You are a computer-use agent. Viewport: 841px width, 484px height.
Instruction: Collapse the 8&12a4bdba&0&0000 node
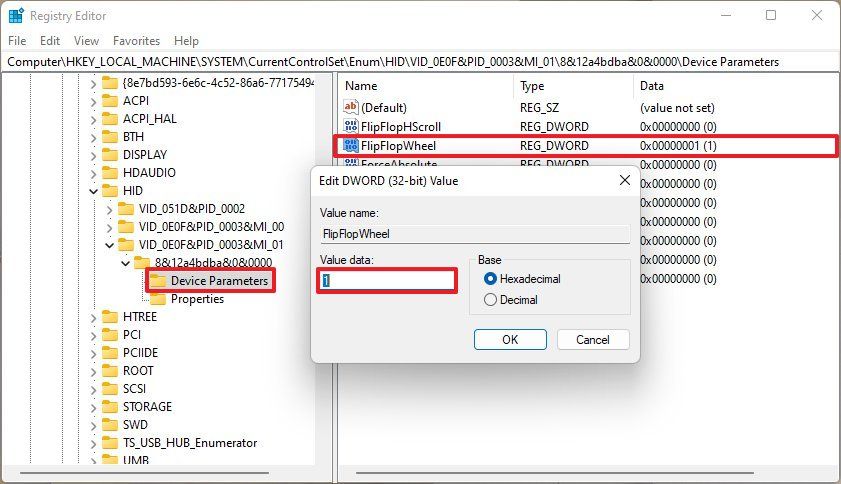pos(126,263)
